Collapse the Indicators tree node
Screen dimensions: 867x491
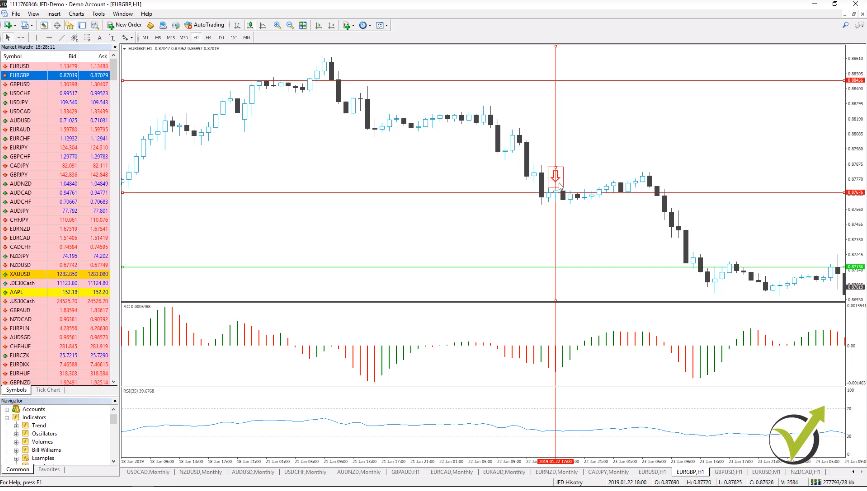(x=7, y=417)
